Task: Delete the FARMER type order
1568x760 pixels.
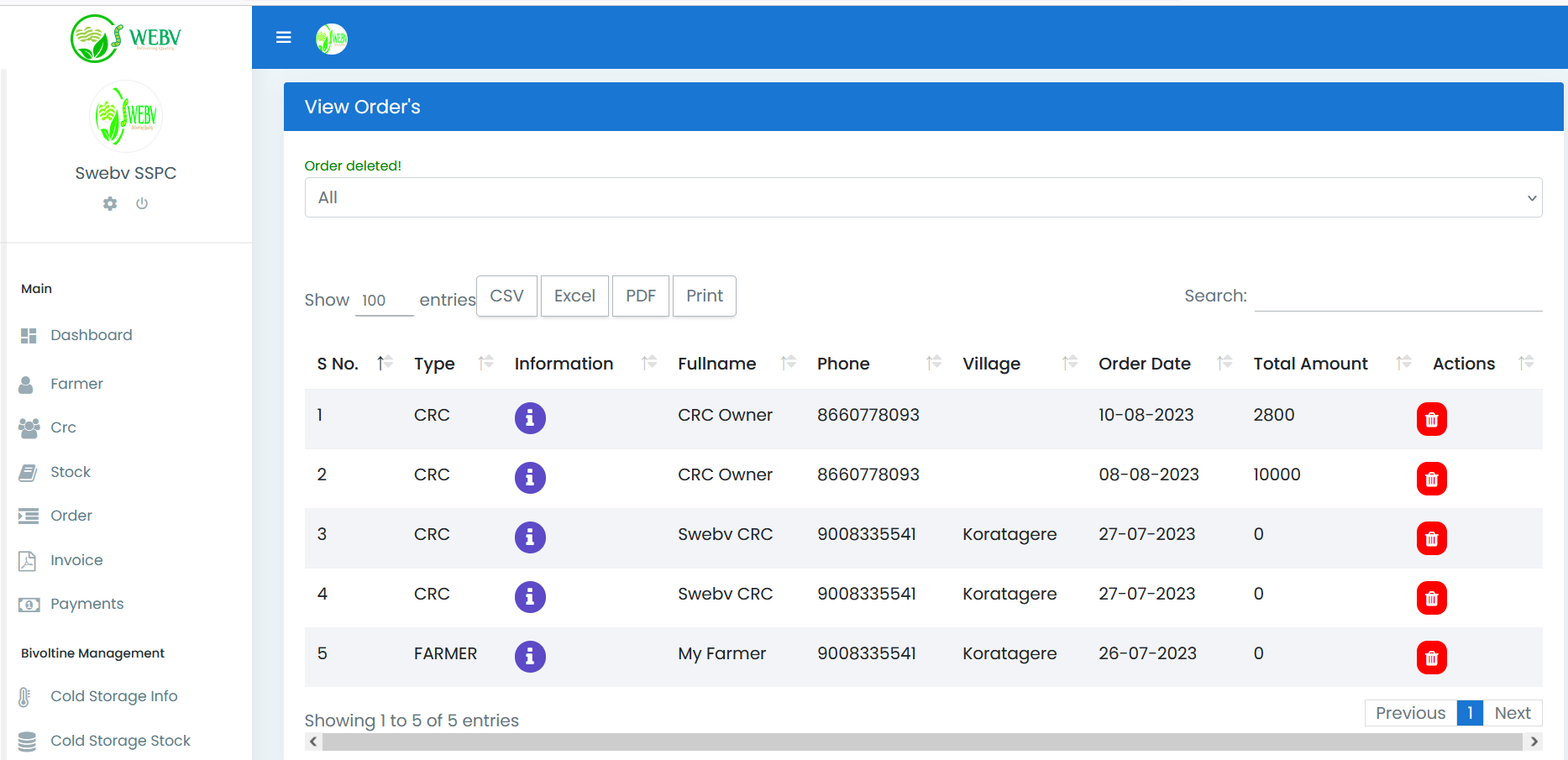Action: coord(1431,658)
